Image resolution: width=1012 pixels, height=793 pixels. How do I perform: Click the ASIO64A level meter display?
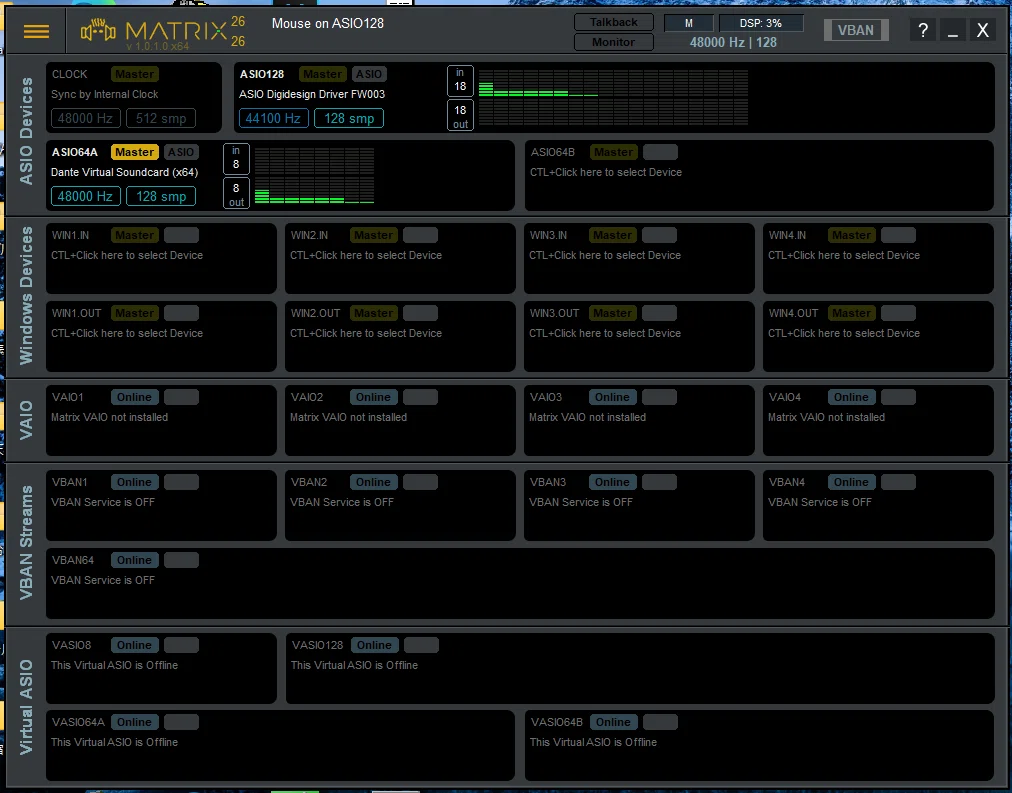pyautogui.click(x=314, y=176)
